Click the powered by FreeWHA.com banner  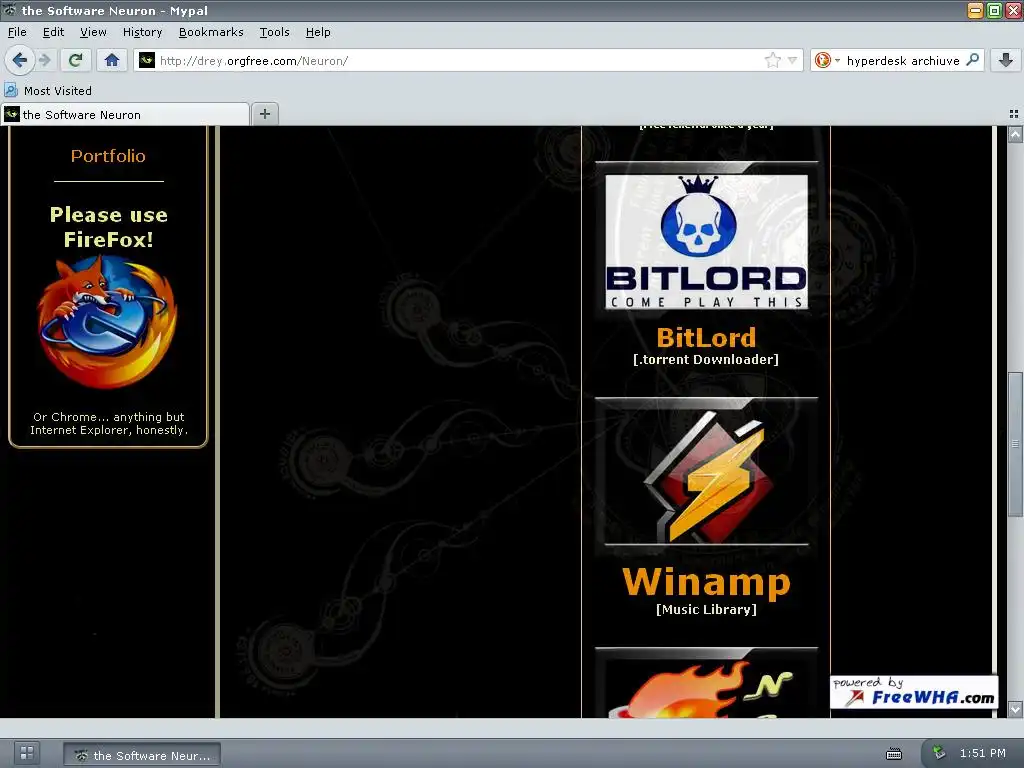[914, 692]
